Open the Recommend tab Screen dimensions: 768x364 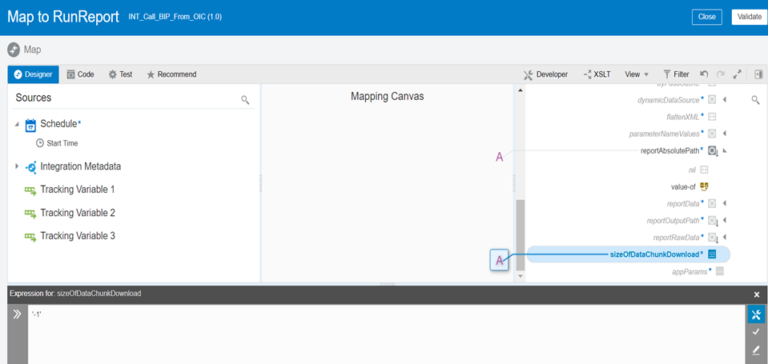click(171, 74)
